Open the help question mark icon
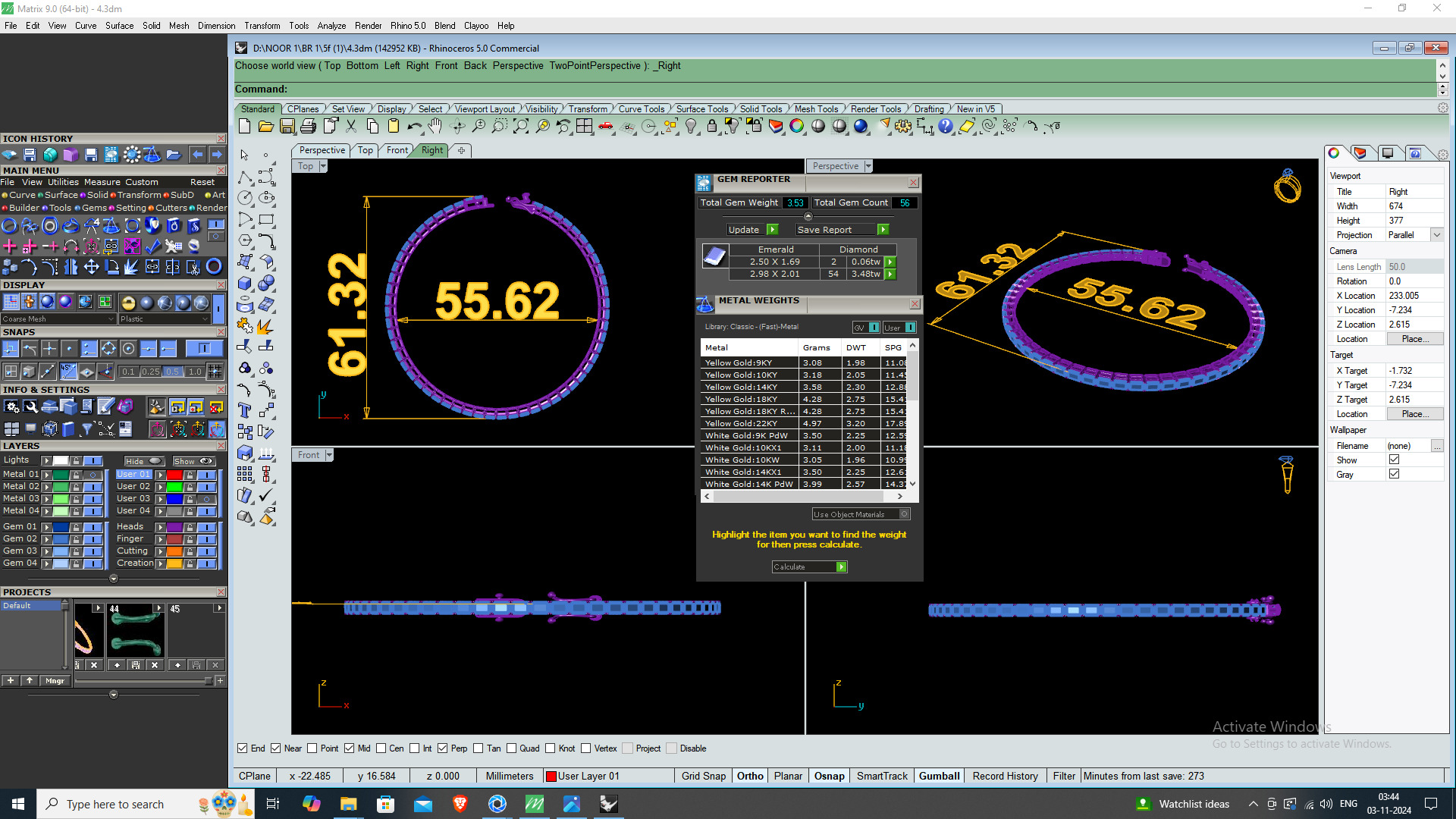 pos(946,127)
